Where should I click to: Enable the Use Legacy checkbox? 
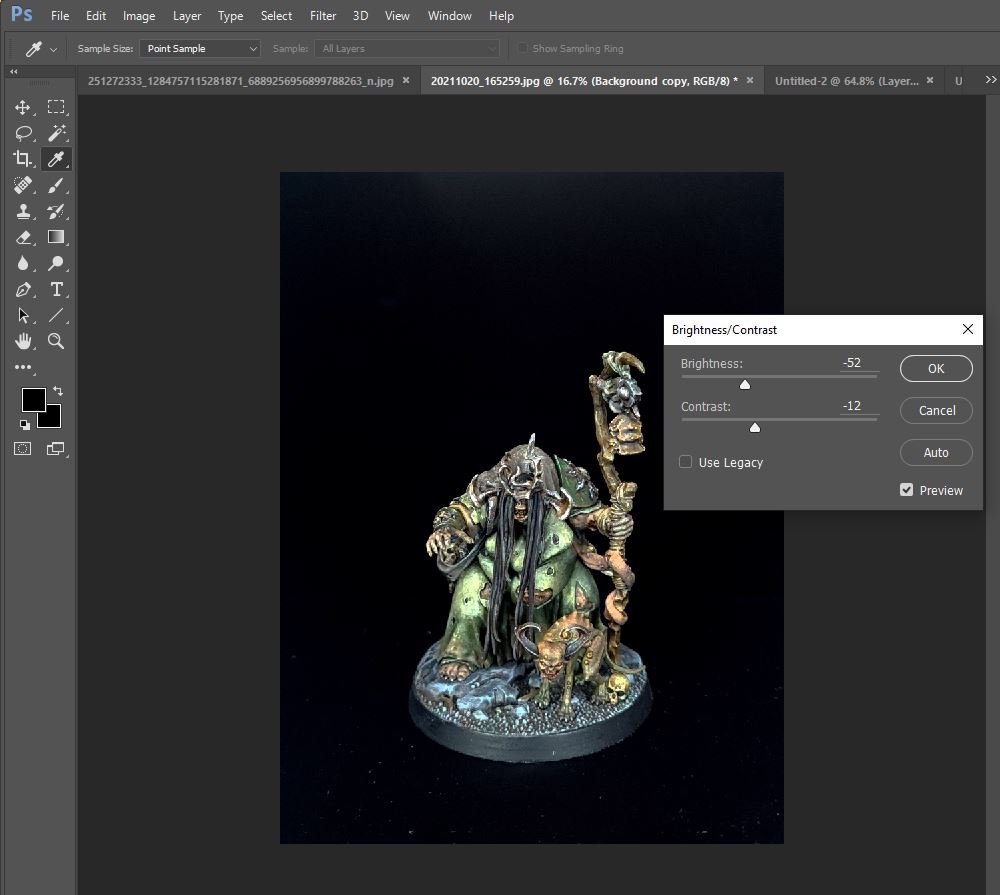coord(686,462)
